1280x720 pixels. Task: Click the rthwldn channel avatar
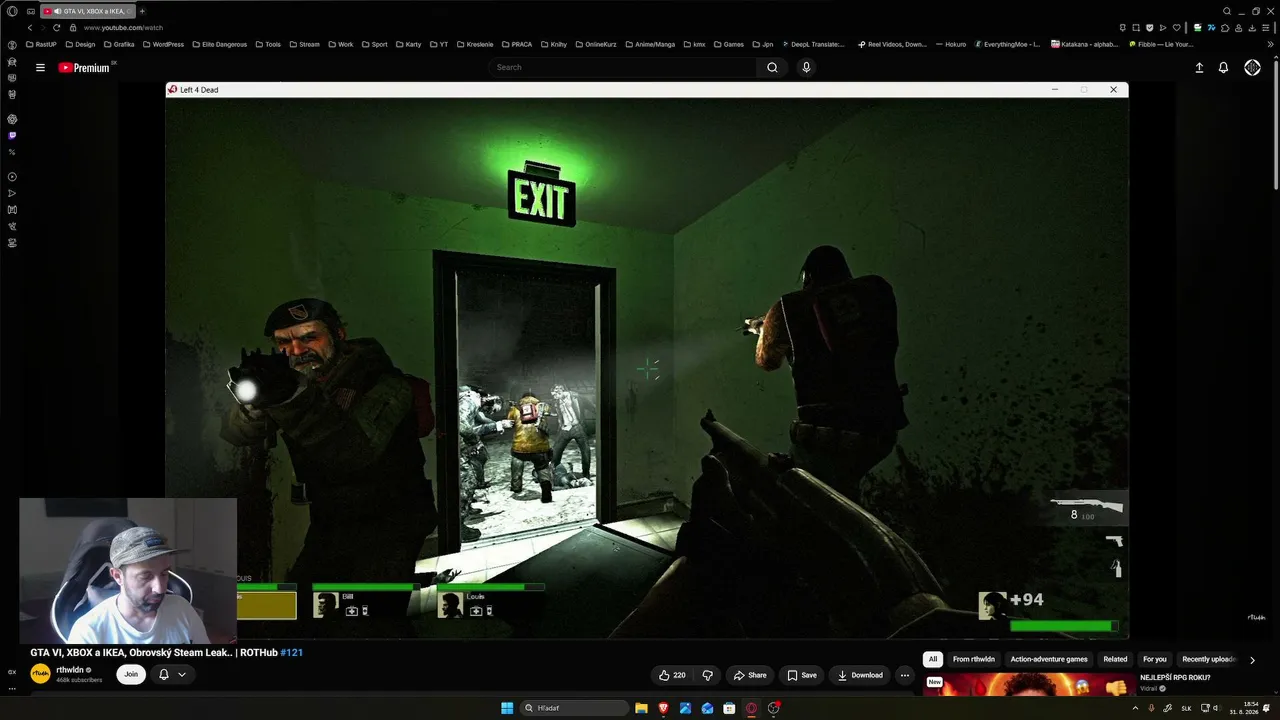40,674
